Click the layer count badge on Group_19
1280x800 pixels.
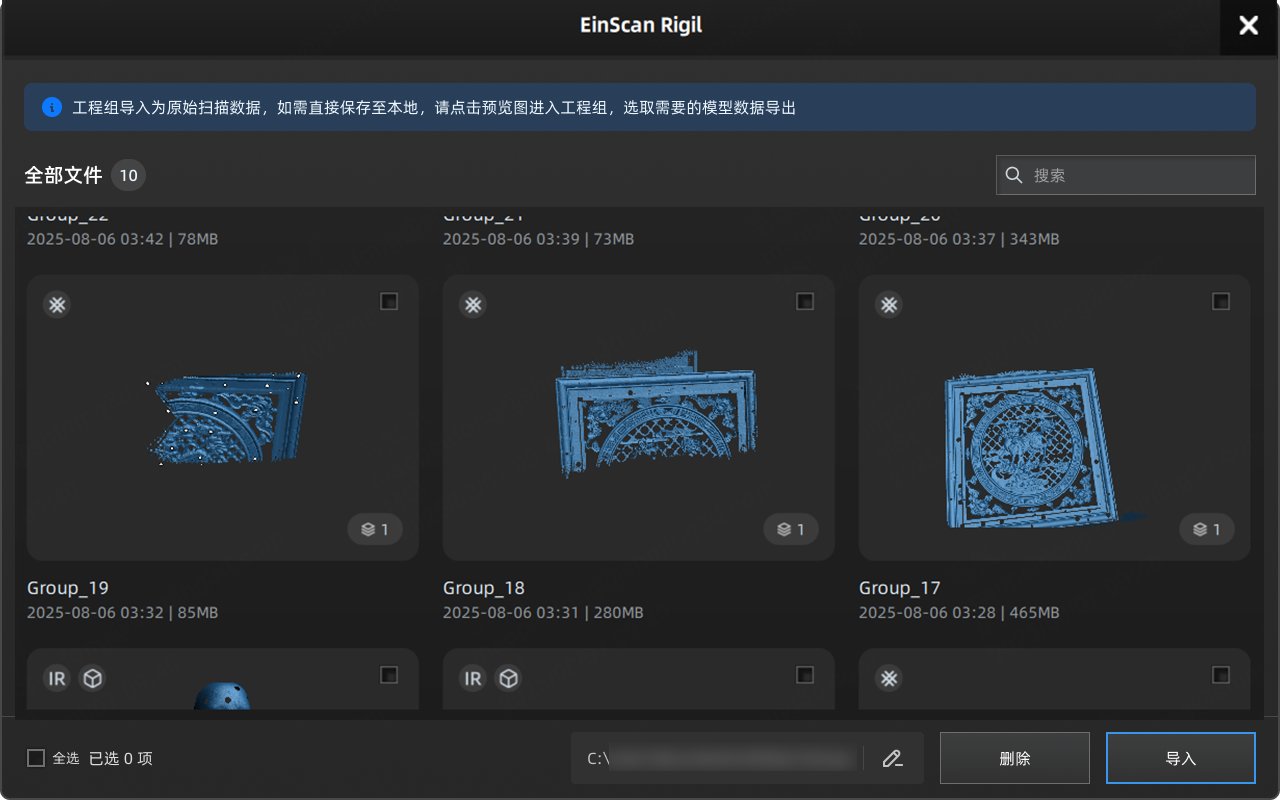(375, 529)
